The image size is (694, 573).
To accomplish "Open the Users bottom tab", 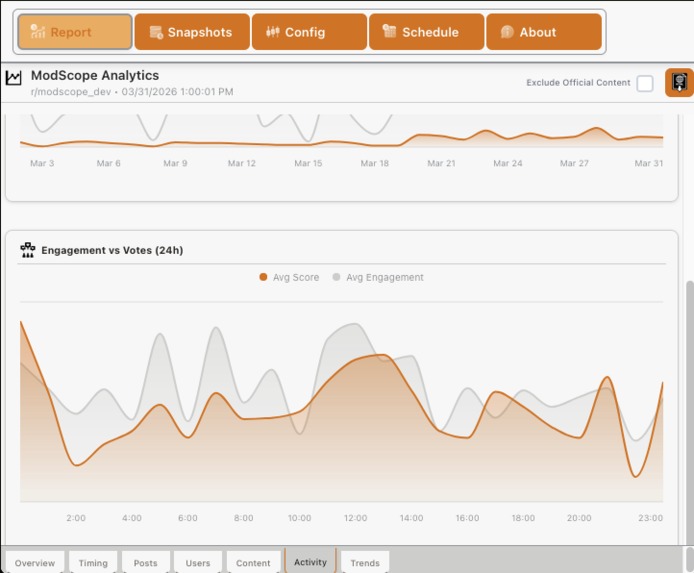I will point(198,562).
